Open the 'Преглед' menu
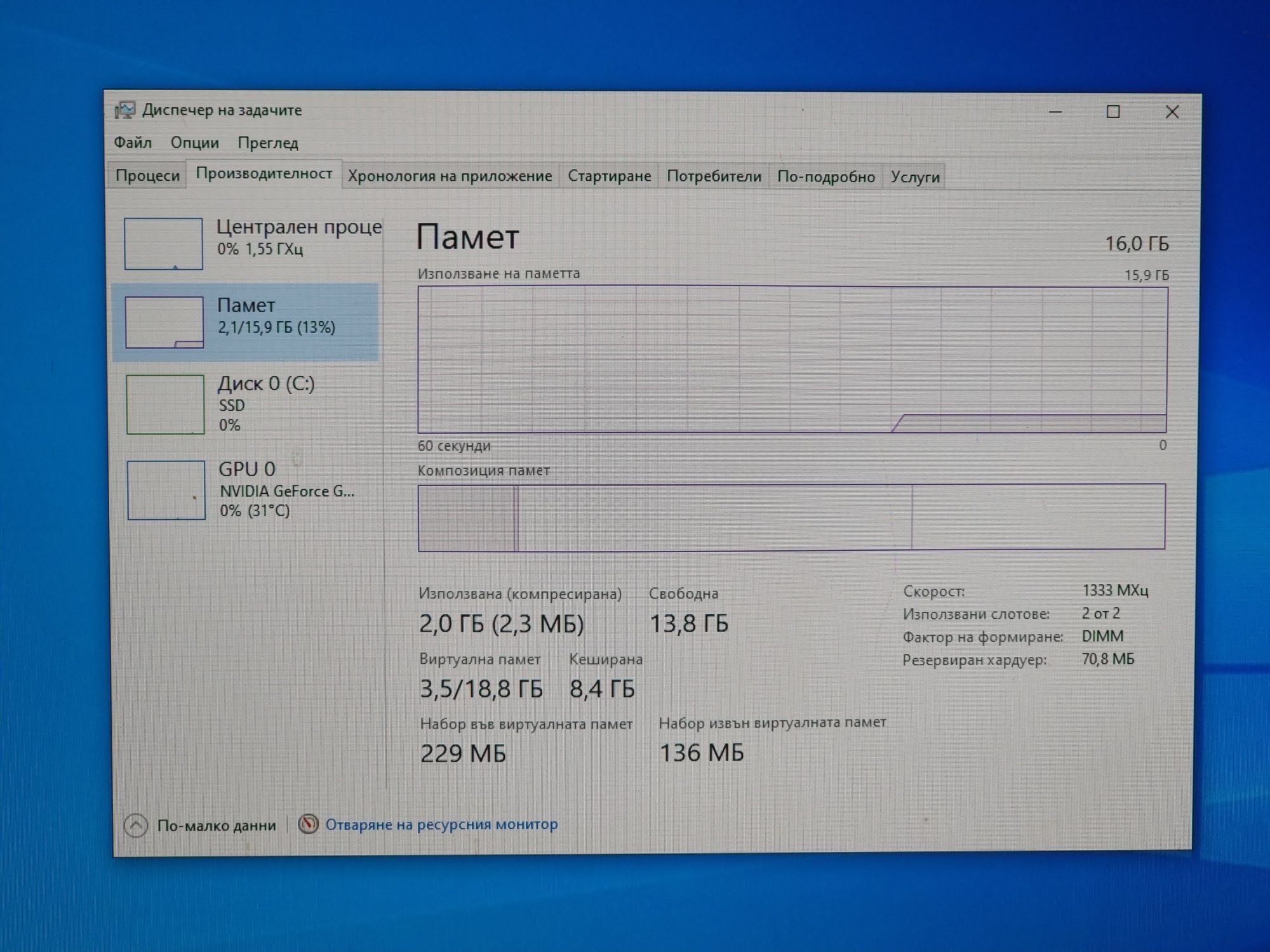This screenshot has height=952, width=1270. click(268, 143)
